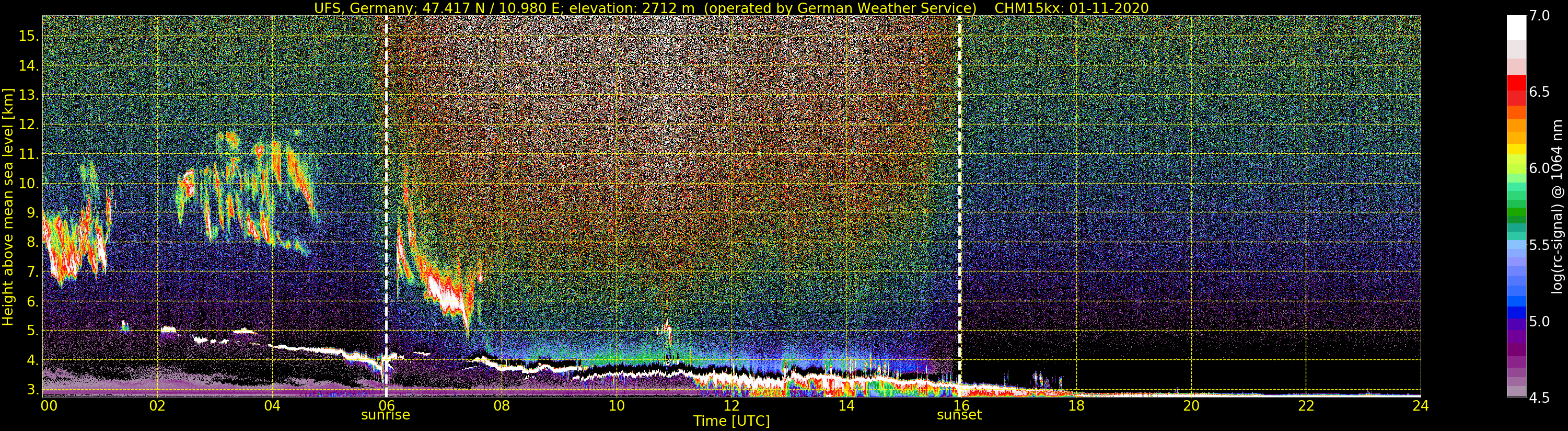The height and width of the screenshot is (431, 1568).
Task: Click the '7.' height axis tick label
Action: coord(32,272)
